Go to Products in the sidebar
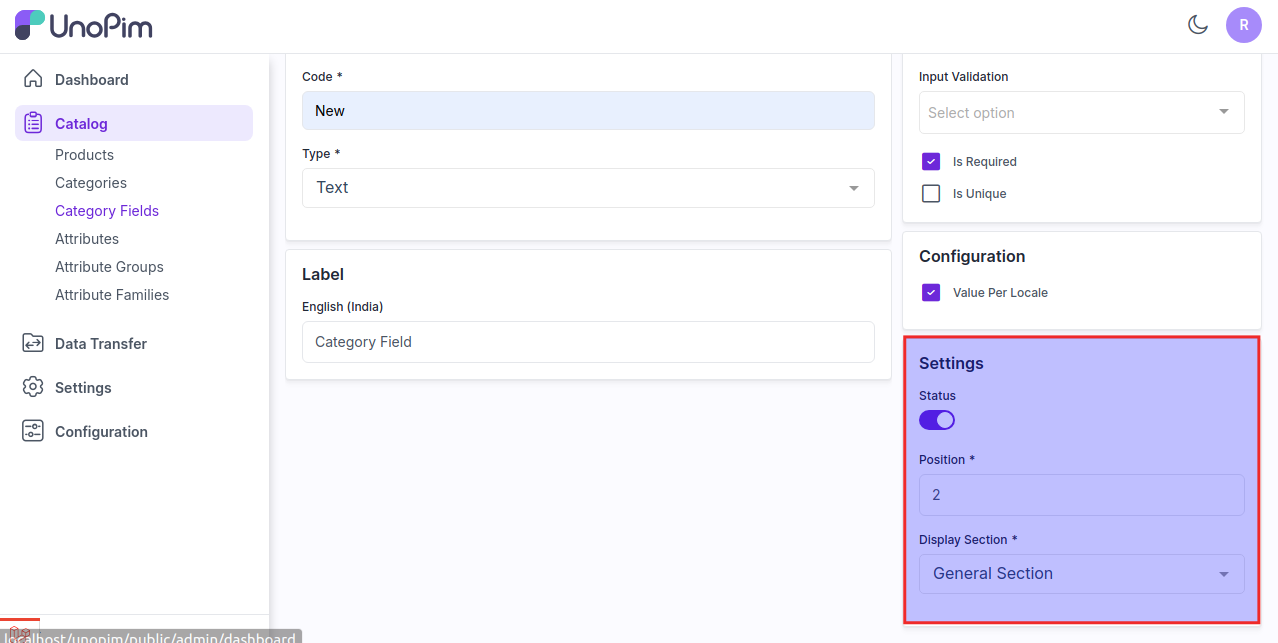This screenshot has height=643, width=1278. coord(84,155)
